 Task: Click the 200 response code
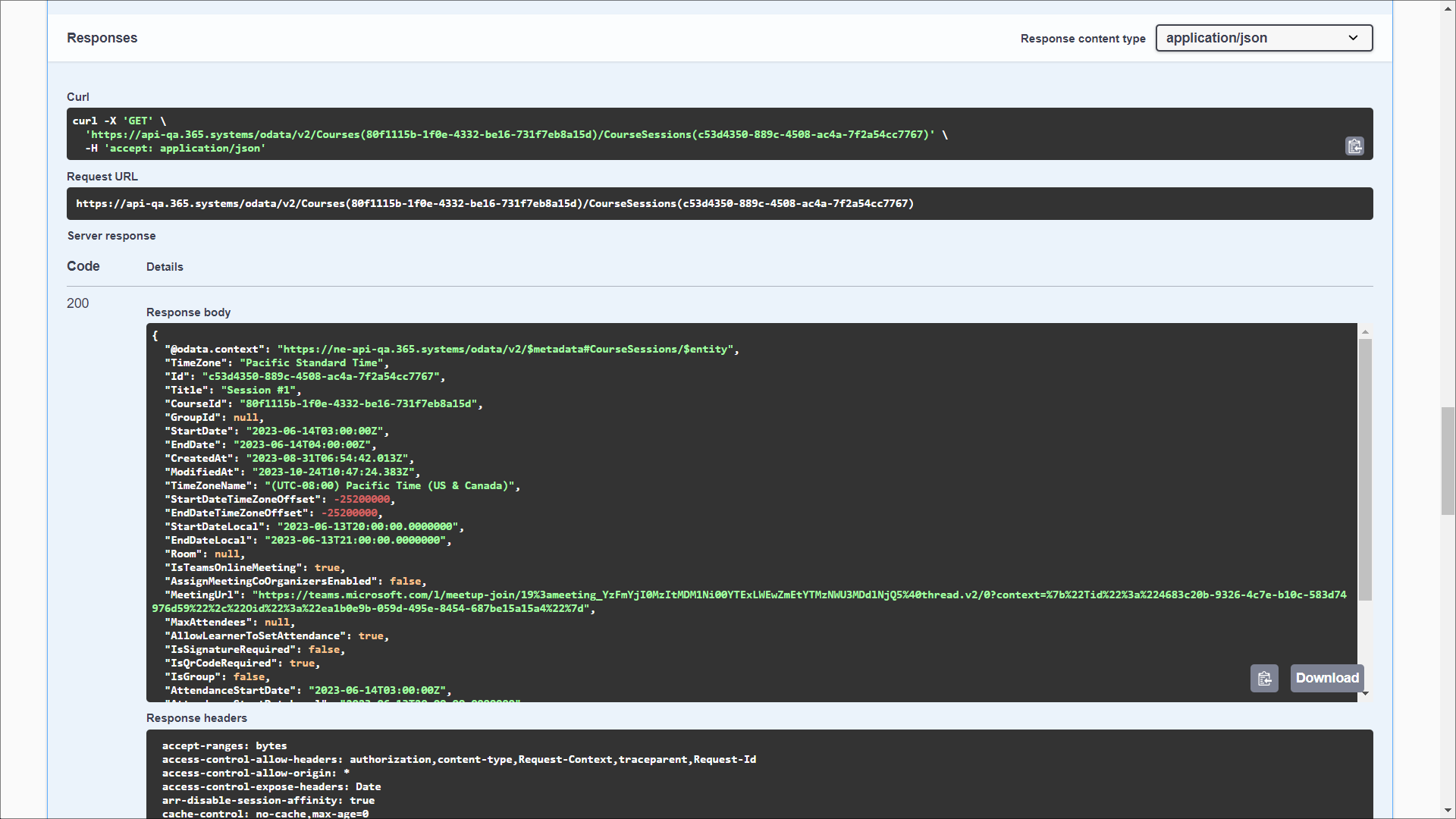77,303
